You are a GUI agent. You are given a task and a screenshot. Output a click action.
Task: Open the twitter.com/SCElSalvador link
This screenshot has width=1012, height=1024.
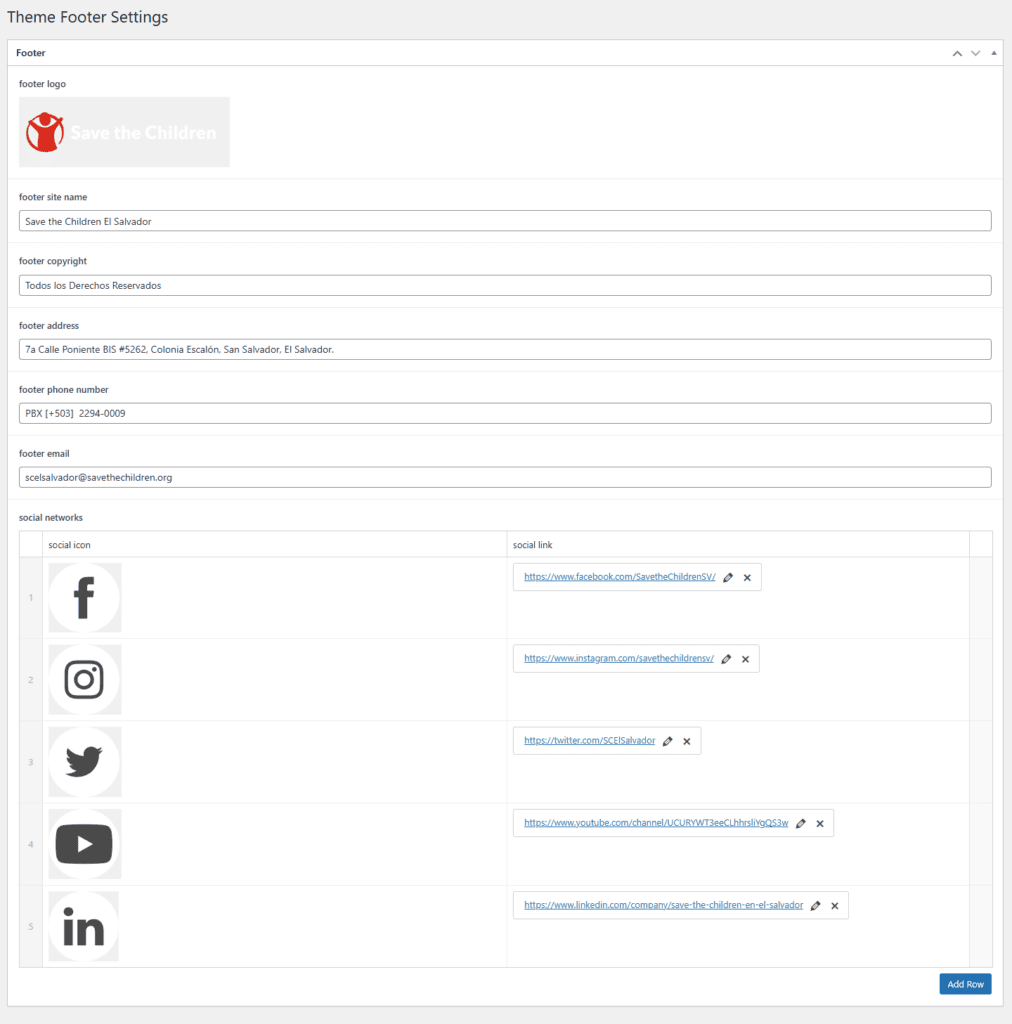pos(590,741)
